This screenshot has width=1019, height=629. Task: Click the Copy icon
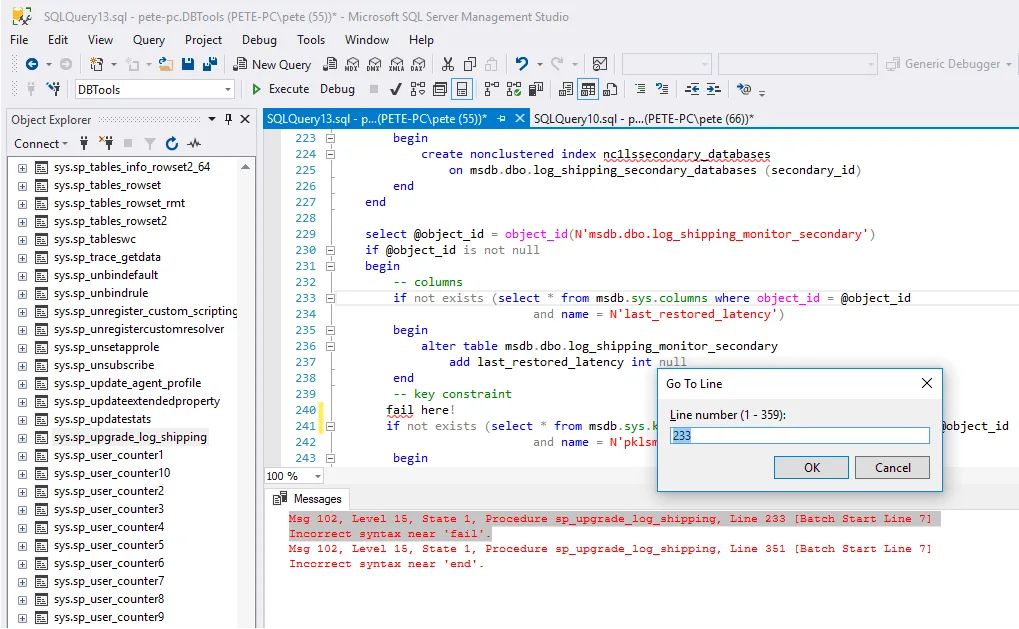pyautogui.click(x=470, y=64)
